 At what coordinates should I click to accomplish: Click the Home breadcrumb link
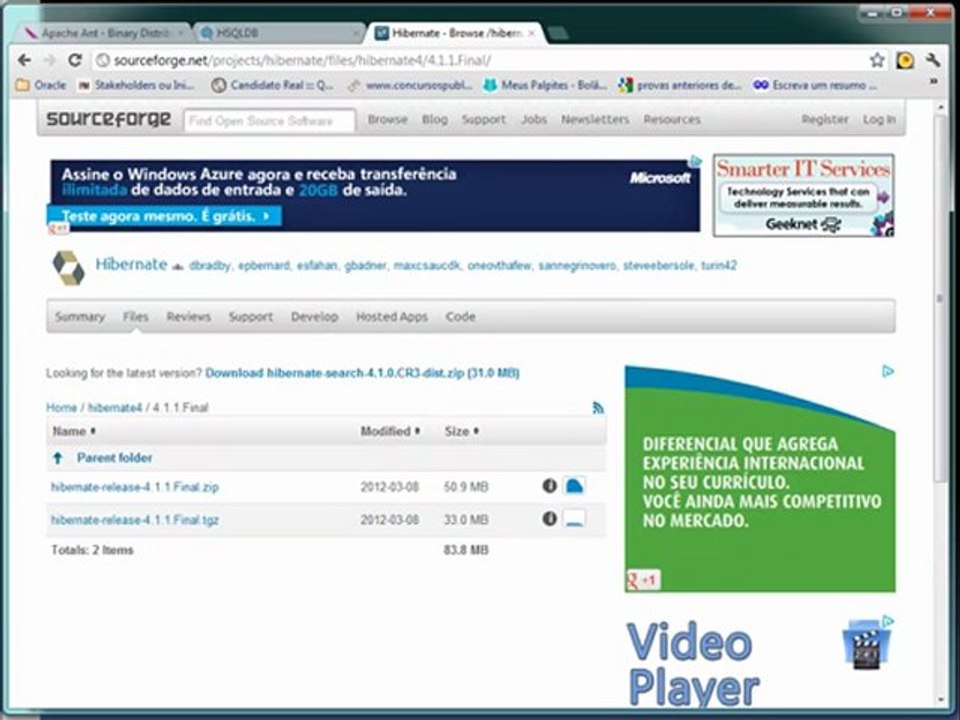pyautogui.click(x=61, y=408)
